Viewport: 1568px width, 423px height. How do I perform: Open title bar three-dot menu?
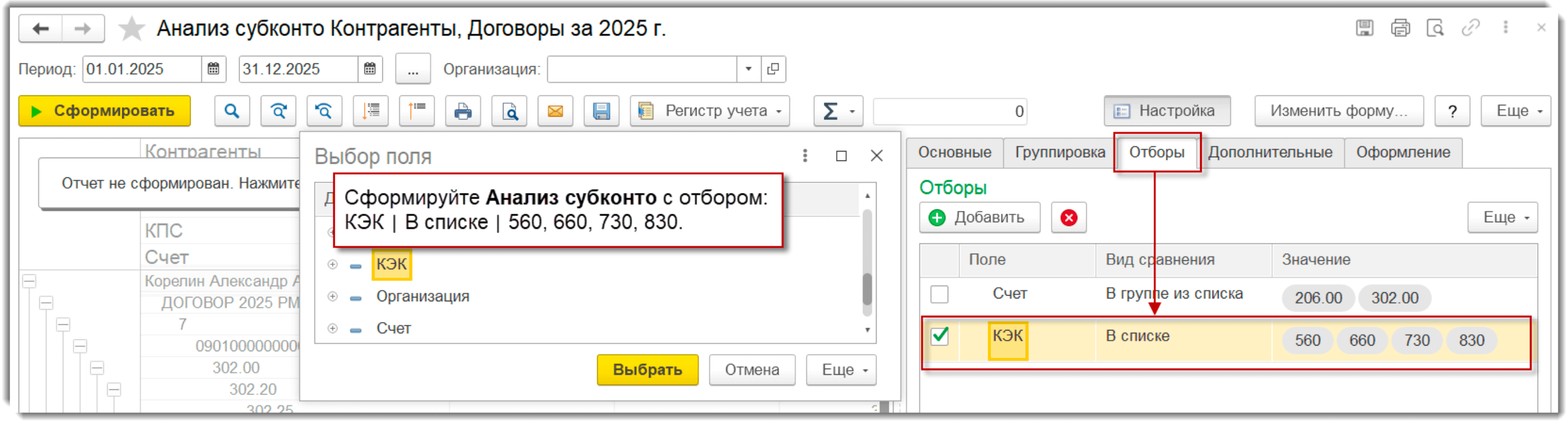[x=1505, y=27]
